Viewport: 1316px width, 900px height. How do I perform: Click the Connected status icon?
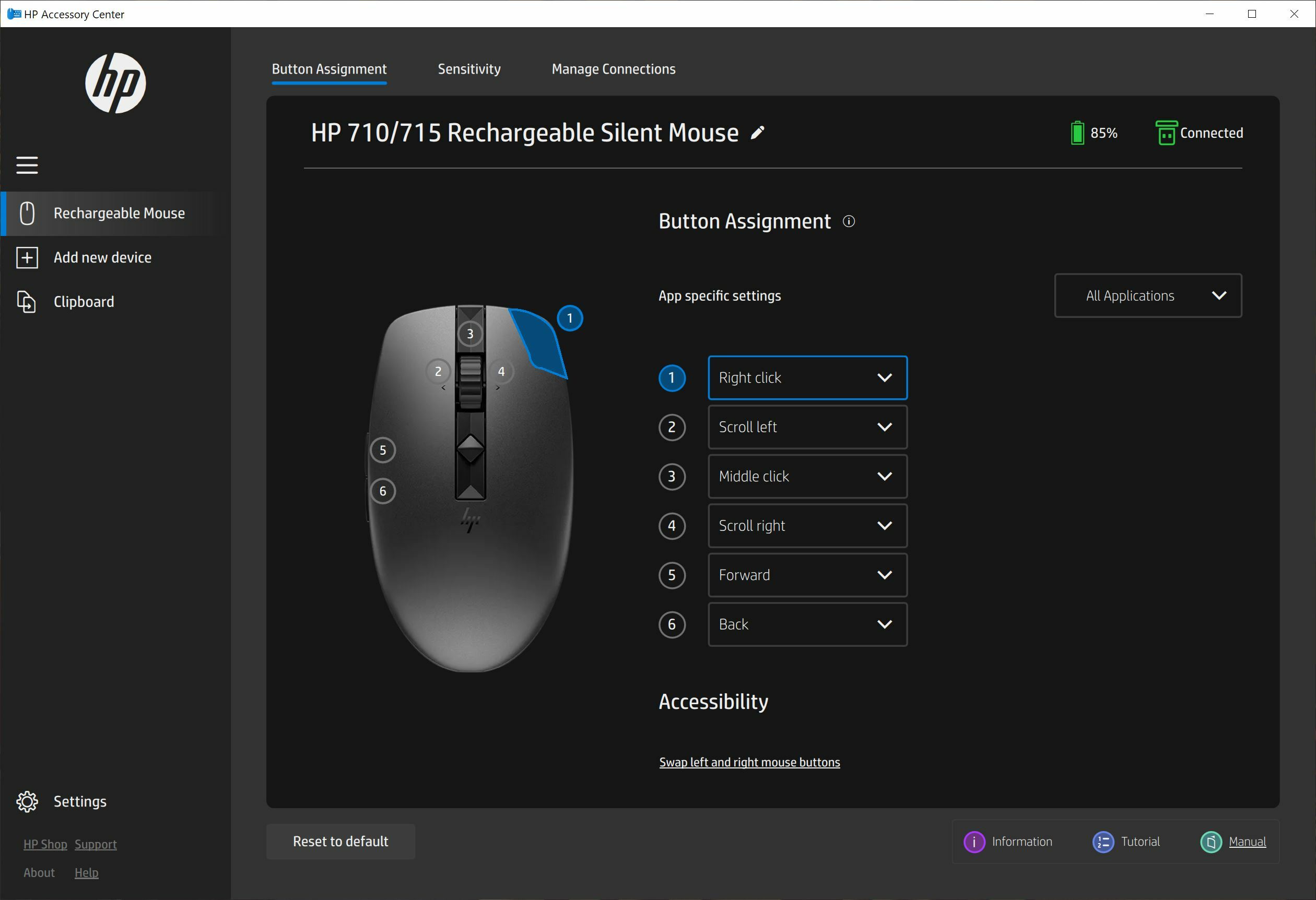pos(1165,132)
